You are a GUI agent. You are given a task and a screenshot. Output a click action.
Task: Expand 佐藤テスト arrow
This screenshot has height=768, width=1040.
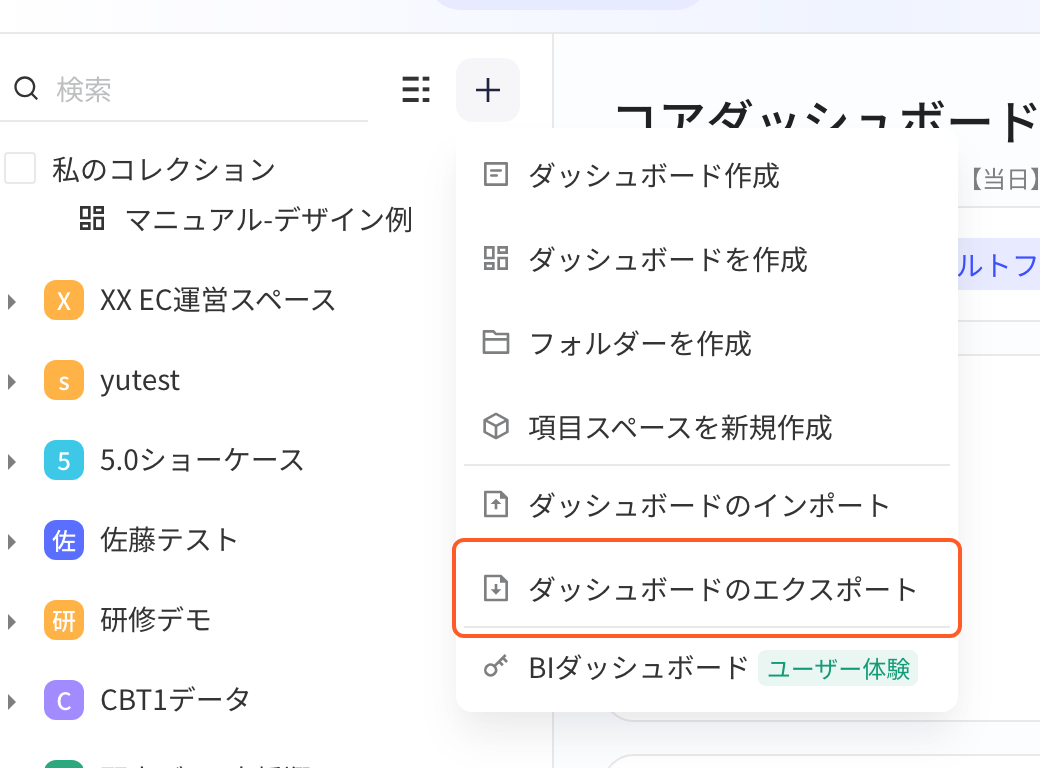click(x=12, y=542)
